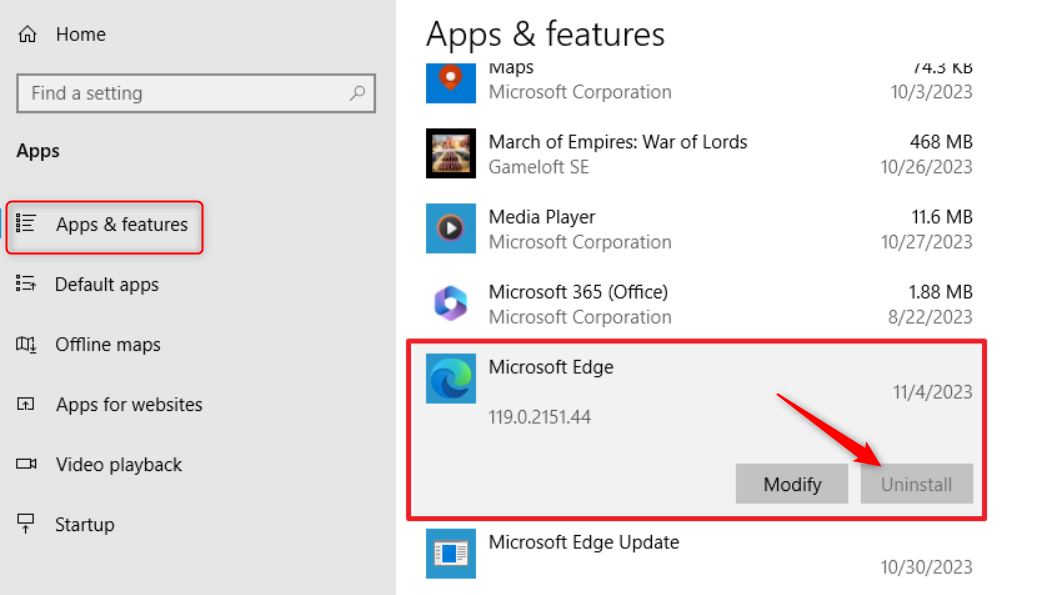Click March of Empires game icon
The image size is (1043, 595).
[x=451, y=154]
